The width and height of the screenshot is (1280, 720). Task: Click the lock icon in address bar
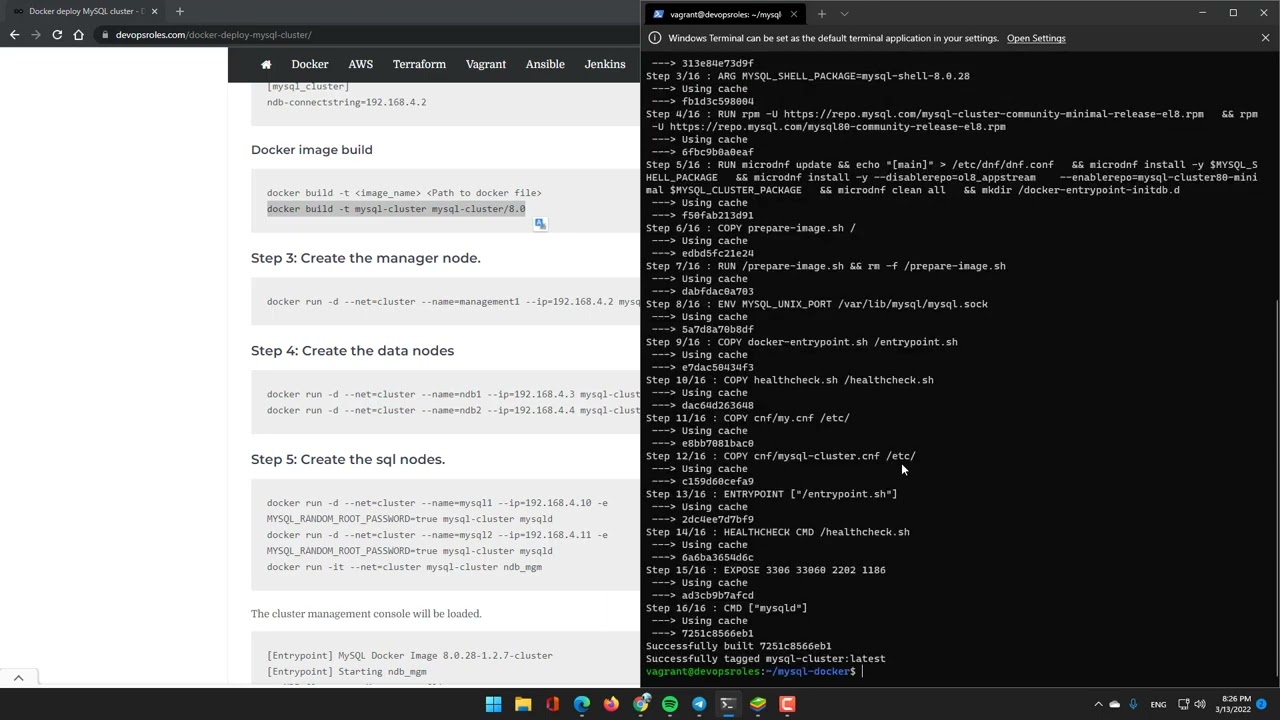tap(105, 35)
